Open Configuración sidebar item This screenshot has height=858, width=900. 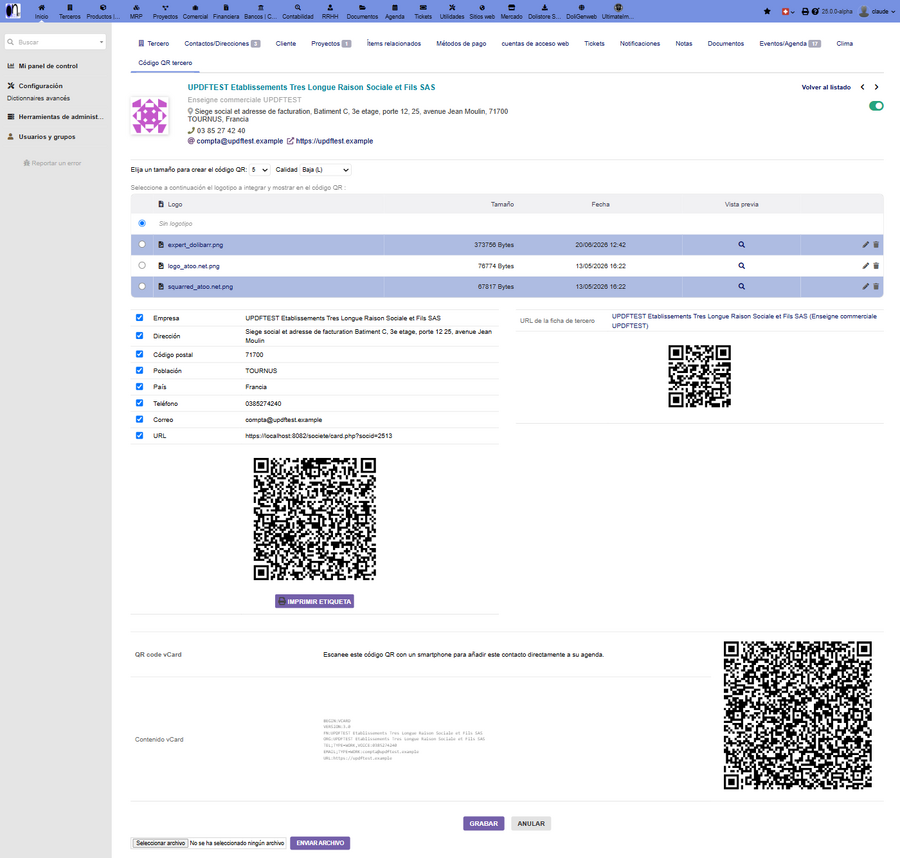tap(40, 86)
